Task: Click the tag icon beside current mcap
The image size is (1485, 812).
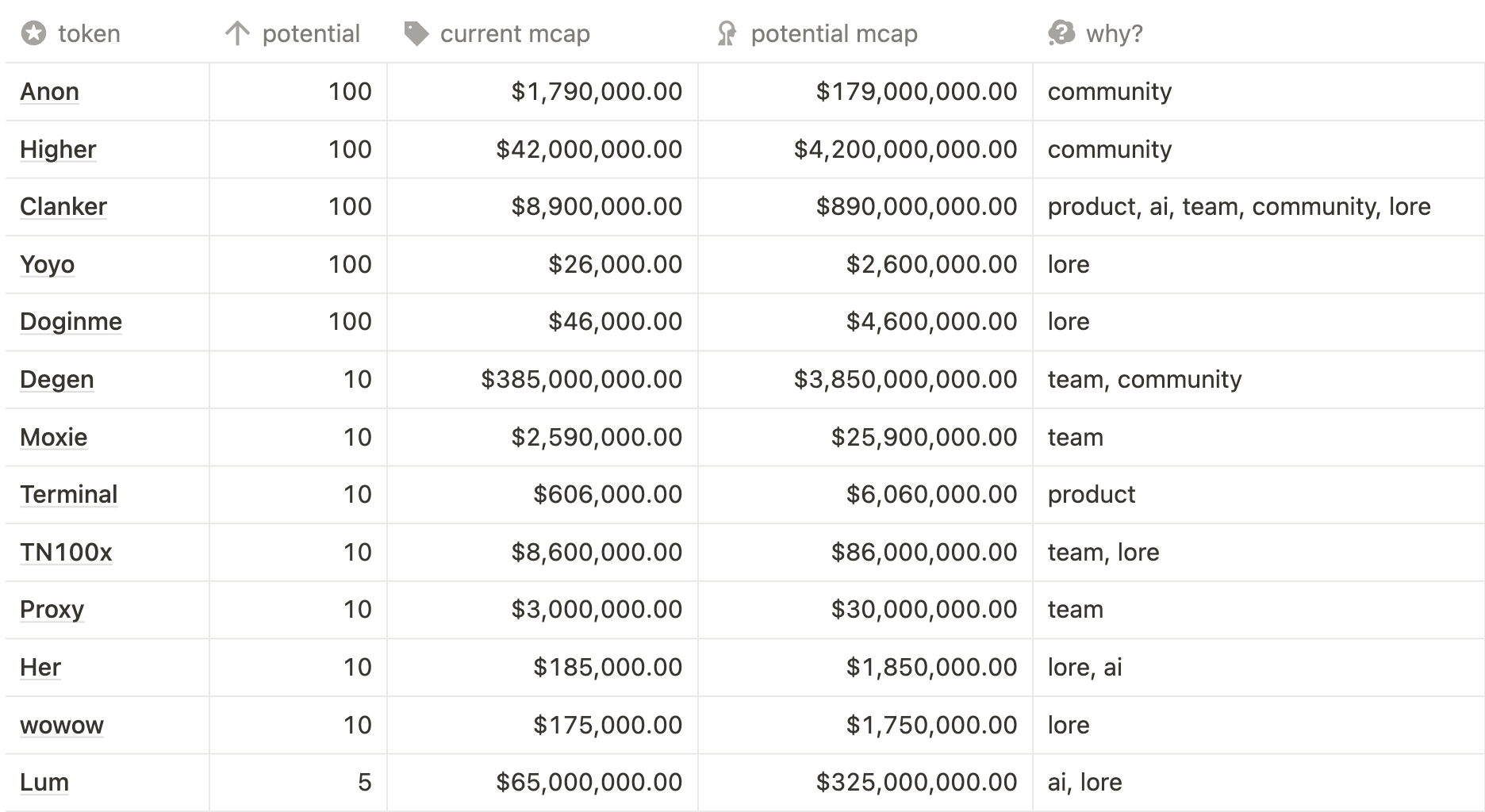Action: click(x=416, y=33)
